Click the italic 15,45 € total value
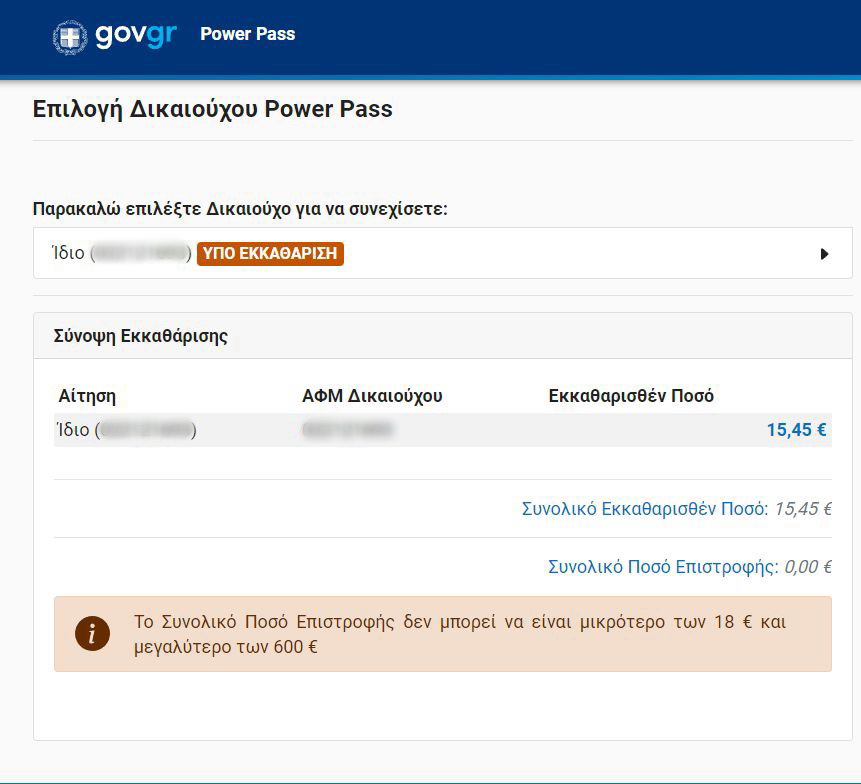Screen dimensions: 861x784 click(x=802, y=509)
